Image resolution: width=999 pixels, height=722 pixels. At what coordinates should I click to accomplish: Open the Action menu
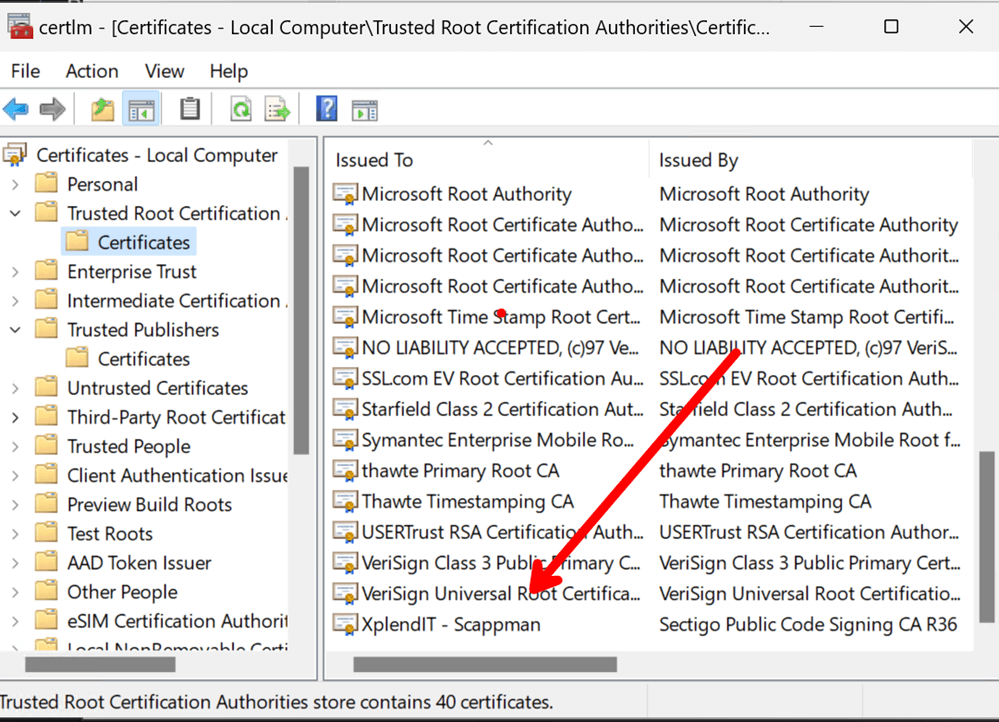coord(92,71)
